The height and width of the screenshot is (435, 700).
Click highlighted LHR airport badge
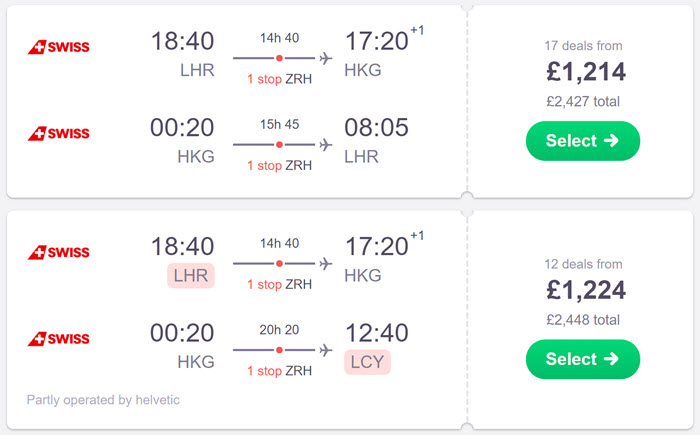point(191,276)
